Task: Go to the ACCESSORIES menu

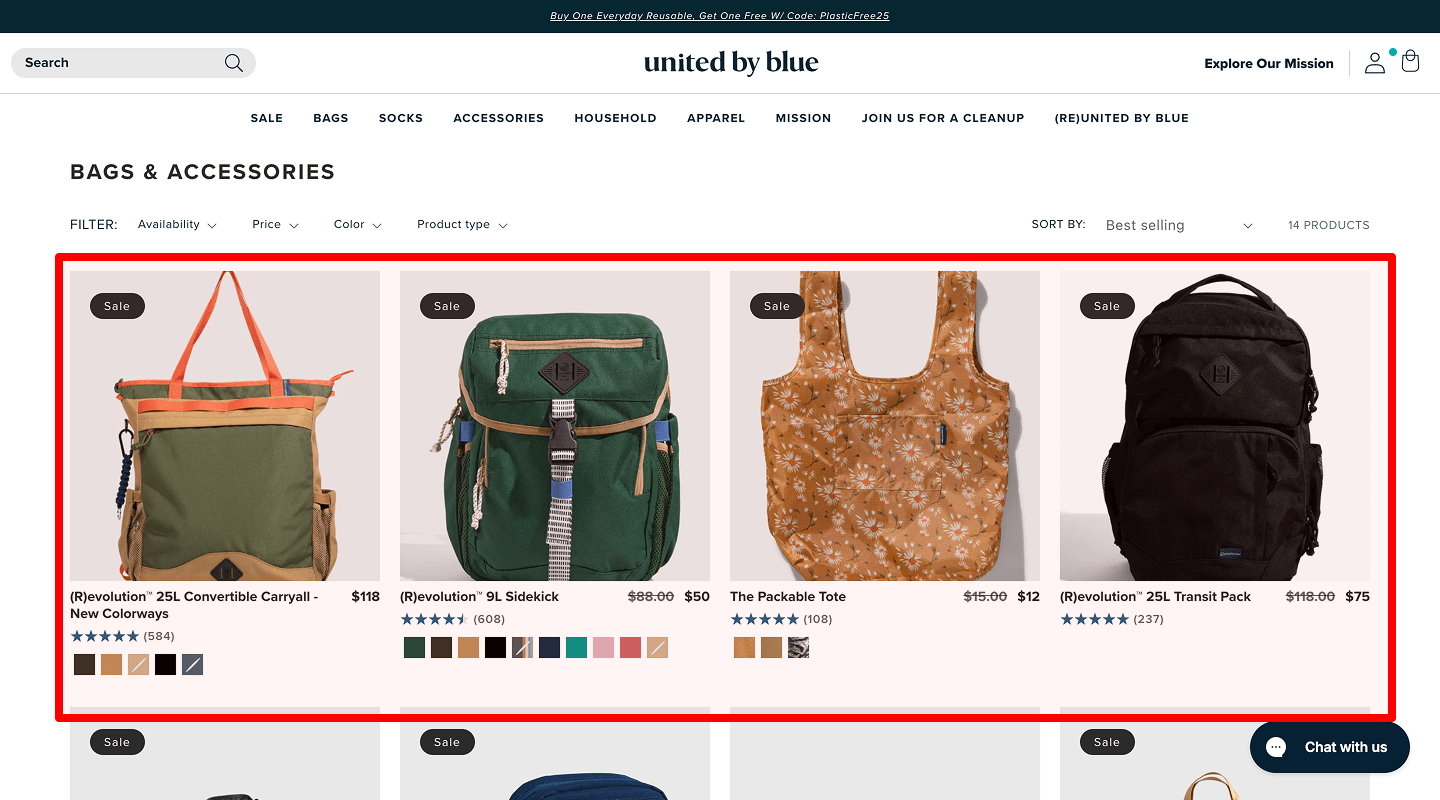Action: [x=498, y=118]
